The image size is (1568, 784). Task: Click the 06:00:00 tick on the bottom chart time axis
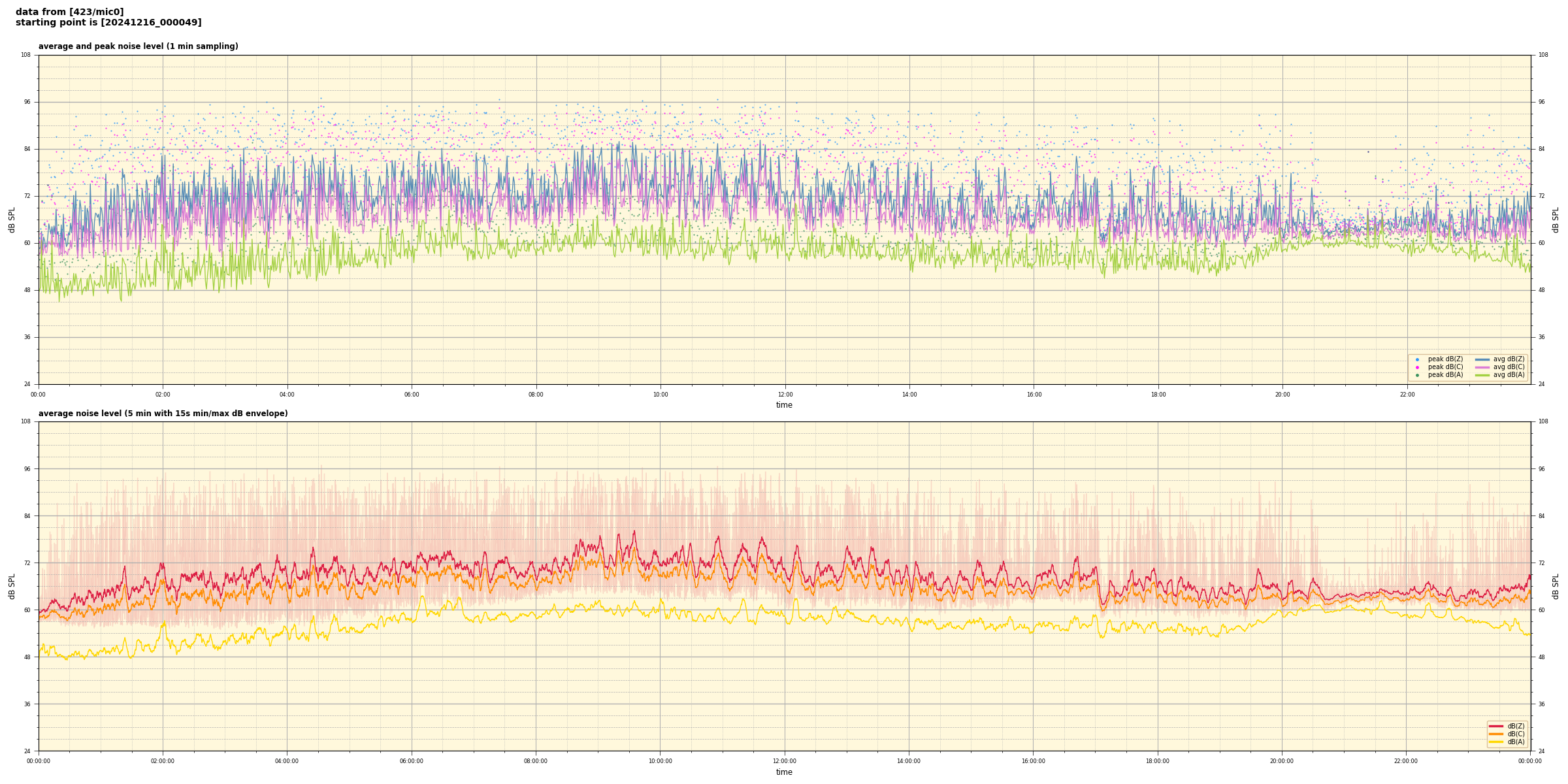tap(411, 761)
